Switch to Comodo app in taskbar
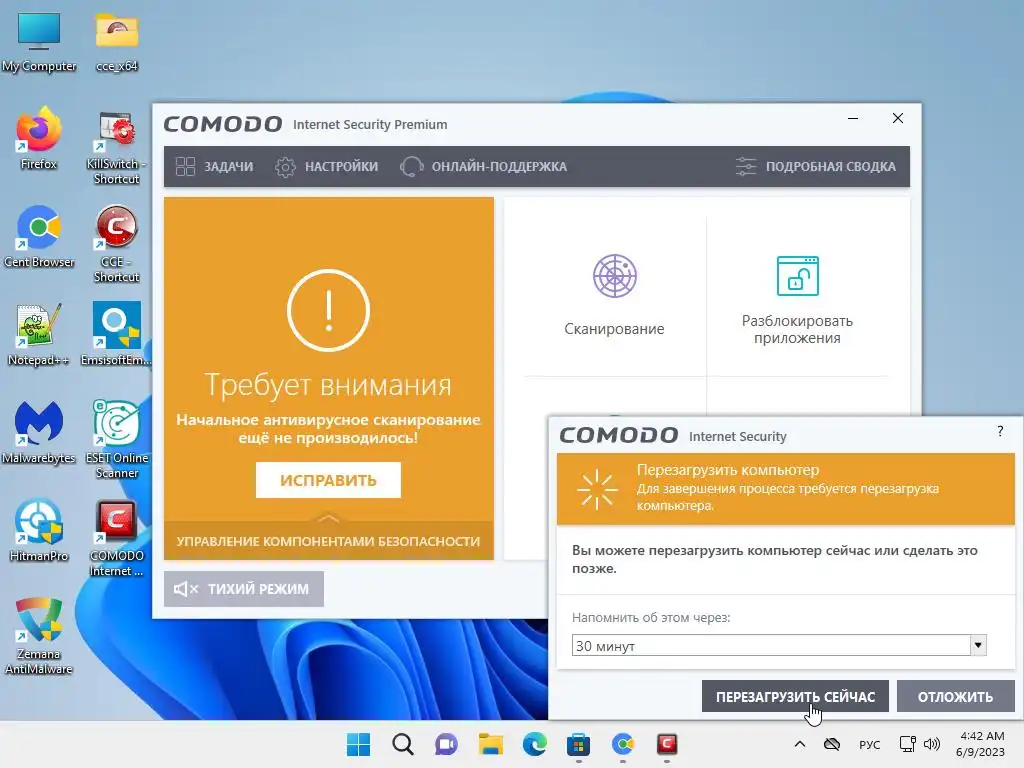The image size is (1024, 768). 667,744
